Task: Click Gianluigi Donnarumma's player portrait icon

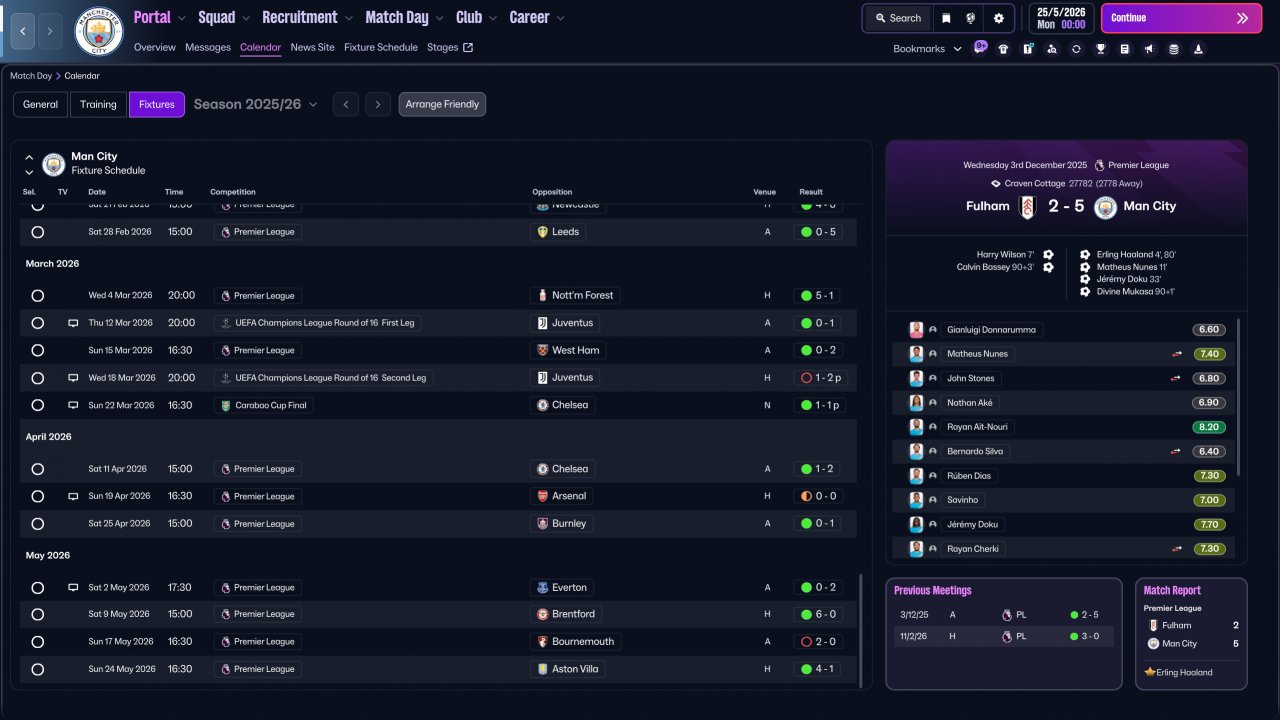Action: pos(916,330)
